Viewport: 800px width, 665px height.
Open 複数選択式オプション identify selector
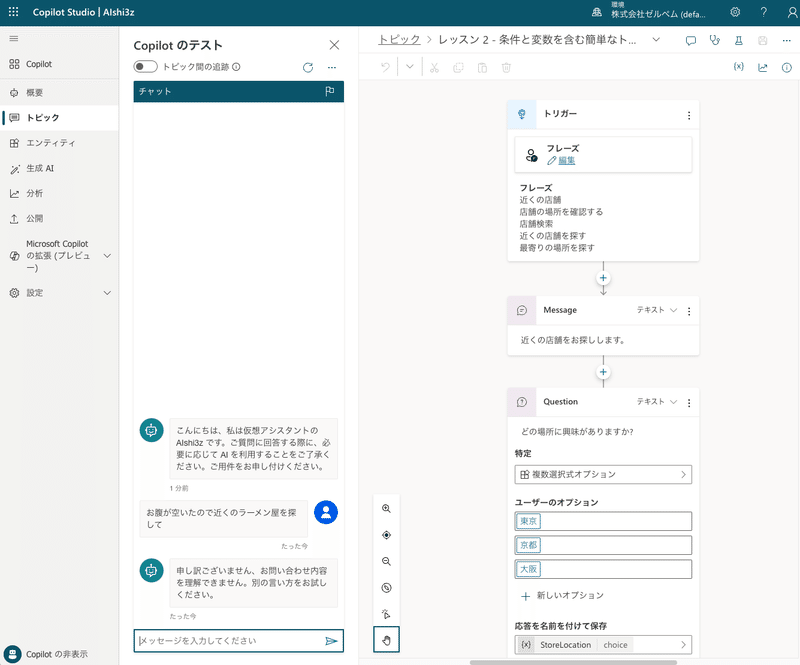tap(603, 474)
